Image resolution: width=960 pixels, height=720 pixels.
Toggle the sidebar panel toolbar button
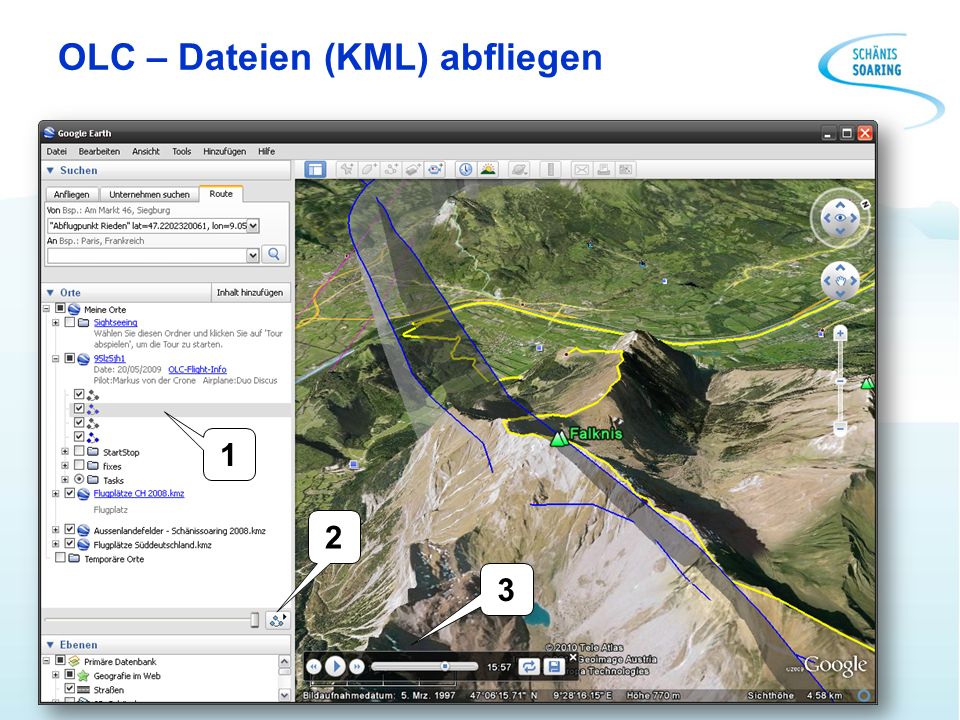(x=315, y=170)
